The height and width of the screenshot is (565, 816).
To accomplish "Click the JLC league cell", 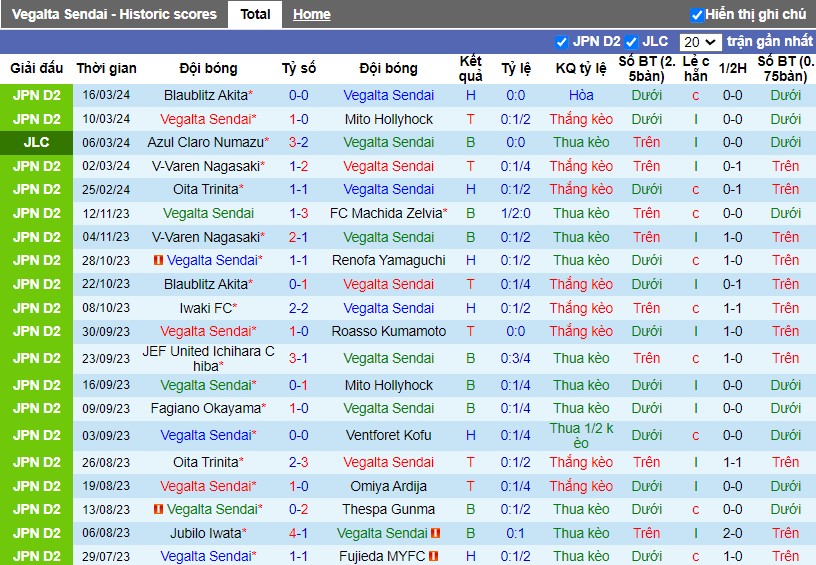I will point(36,142).
